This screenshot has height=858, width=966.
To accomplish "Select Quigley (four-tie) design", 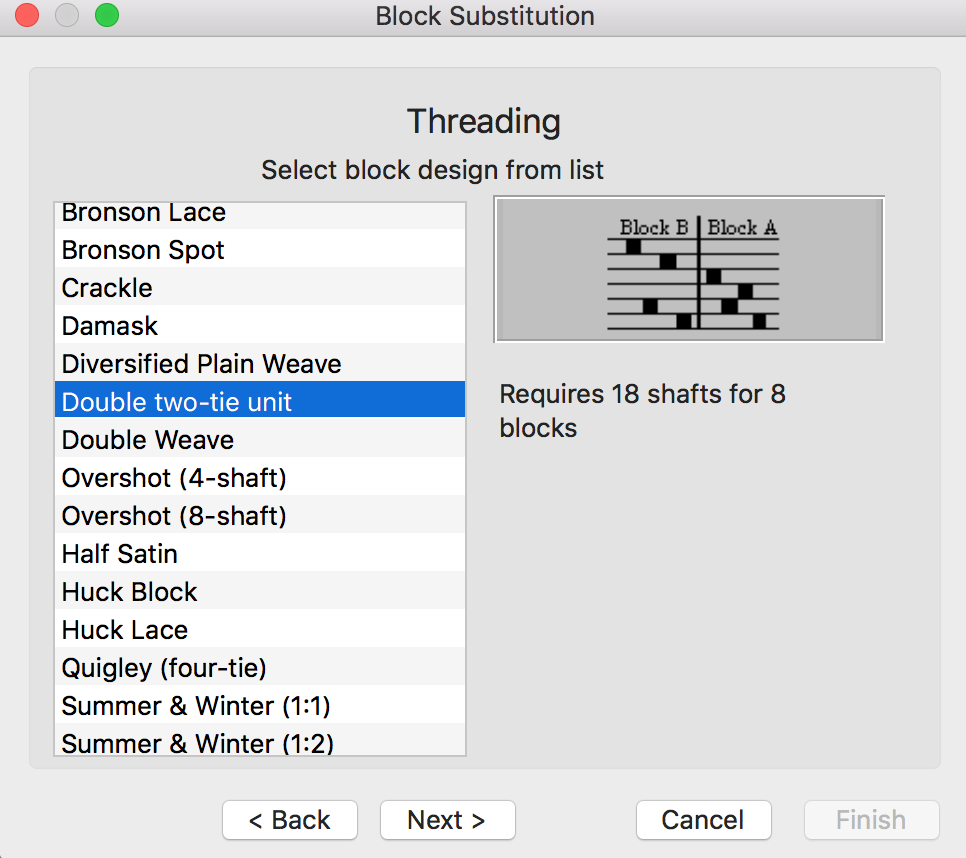I will coord(164,668).
